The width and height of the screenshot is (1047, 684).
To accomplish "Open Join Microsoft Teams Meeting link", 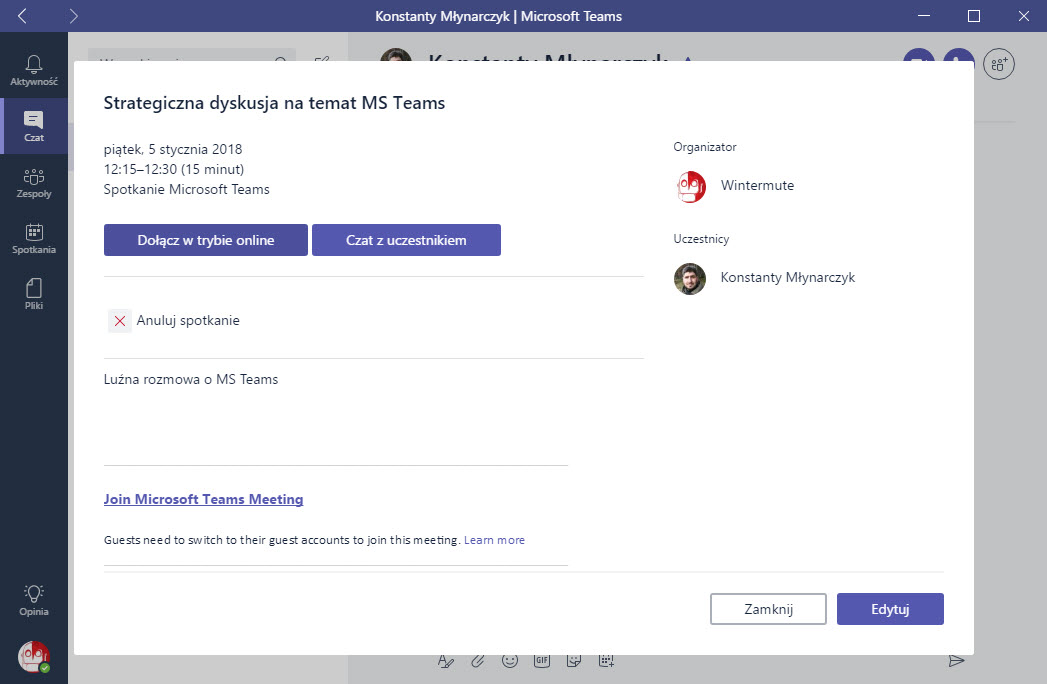I will coord(204,499).
